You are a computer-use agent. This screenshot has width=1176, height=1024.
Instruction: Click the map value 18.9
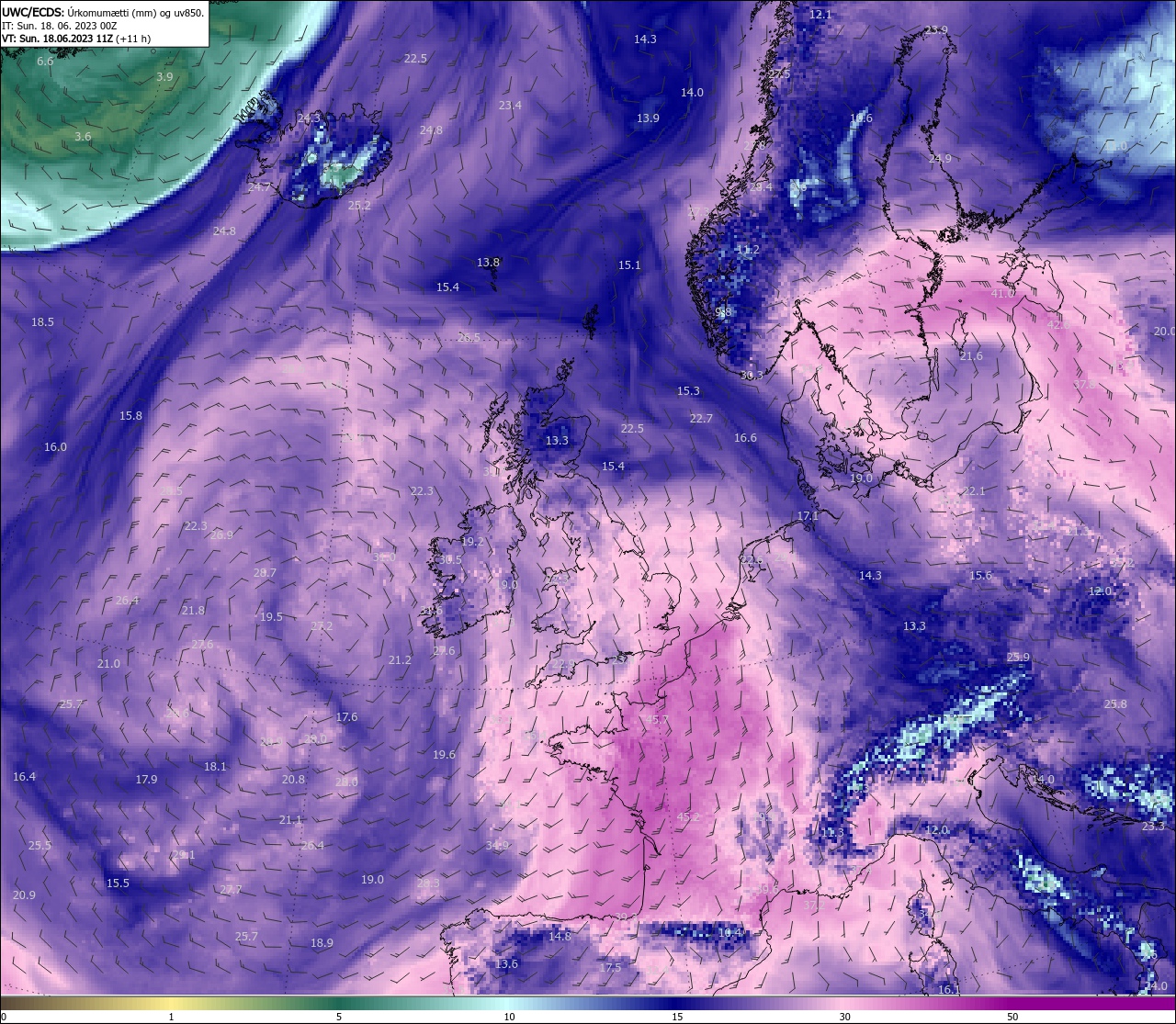(322, 943)
